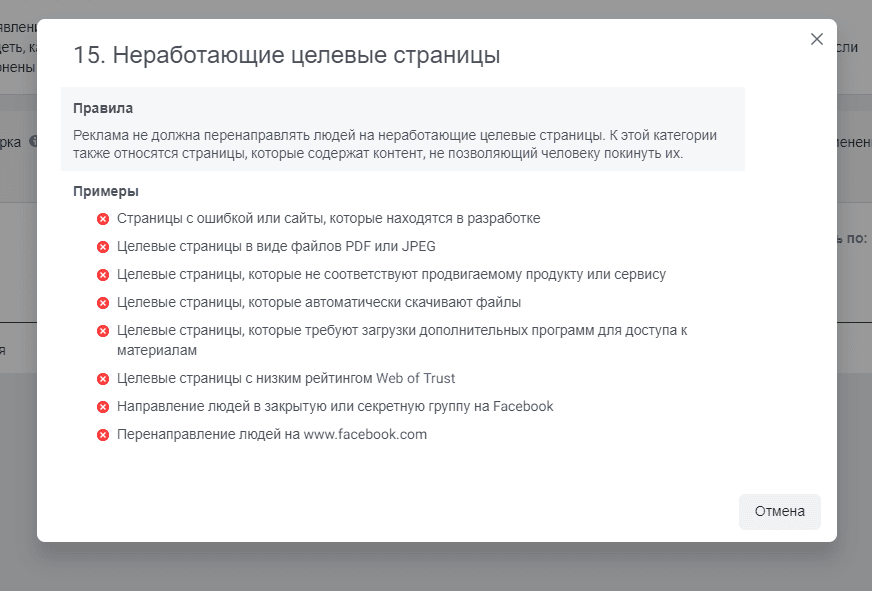Click red cross icon beside 'Страницы с ошибкой'
The width and height of the screenshot is (872, 591).
click(x=103, y=219)
